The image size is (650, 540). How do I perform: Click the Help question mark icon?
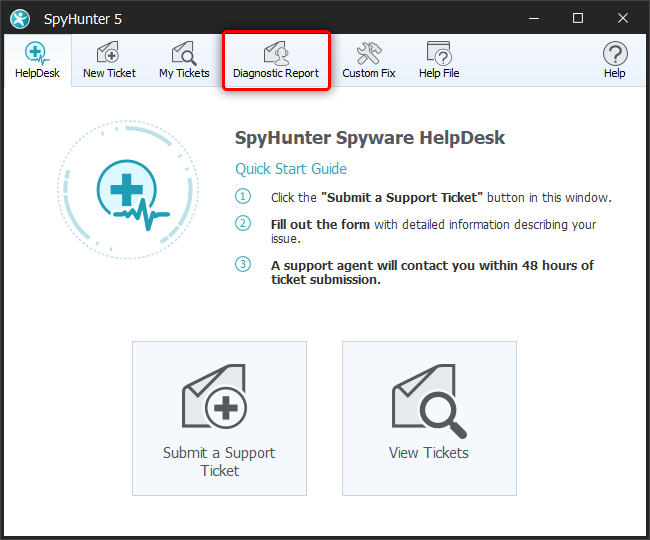click(614, 60)
